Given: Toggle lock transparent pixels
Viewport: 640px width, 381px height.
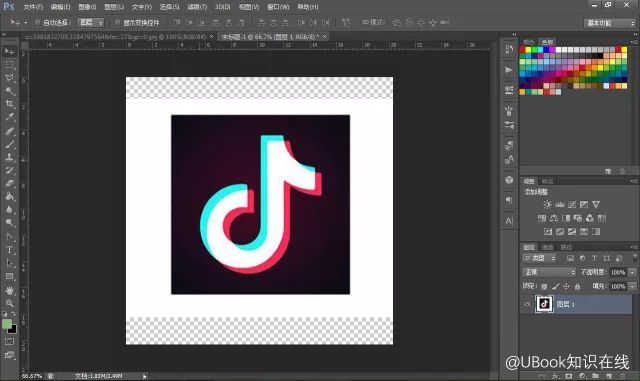Looking at the screenshot, I should (544, 287).
